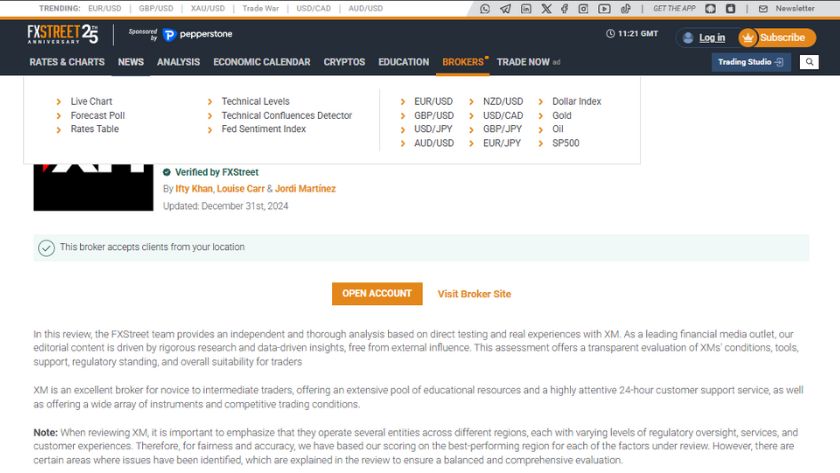Click trending GBP/USD in top bar
The height and width of the screenshot is (473, 840).
156,9
